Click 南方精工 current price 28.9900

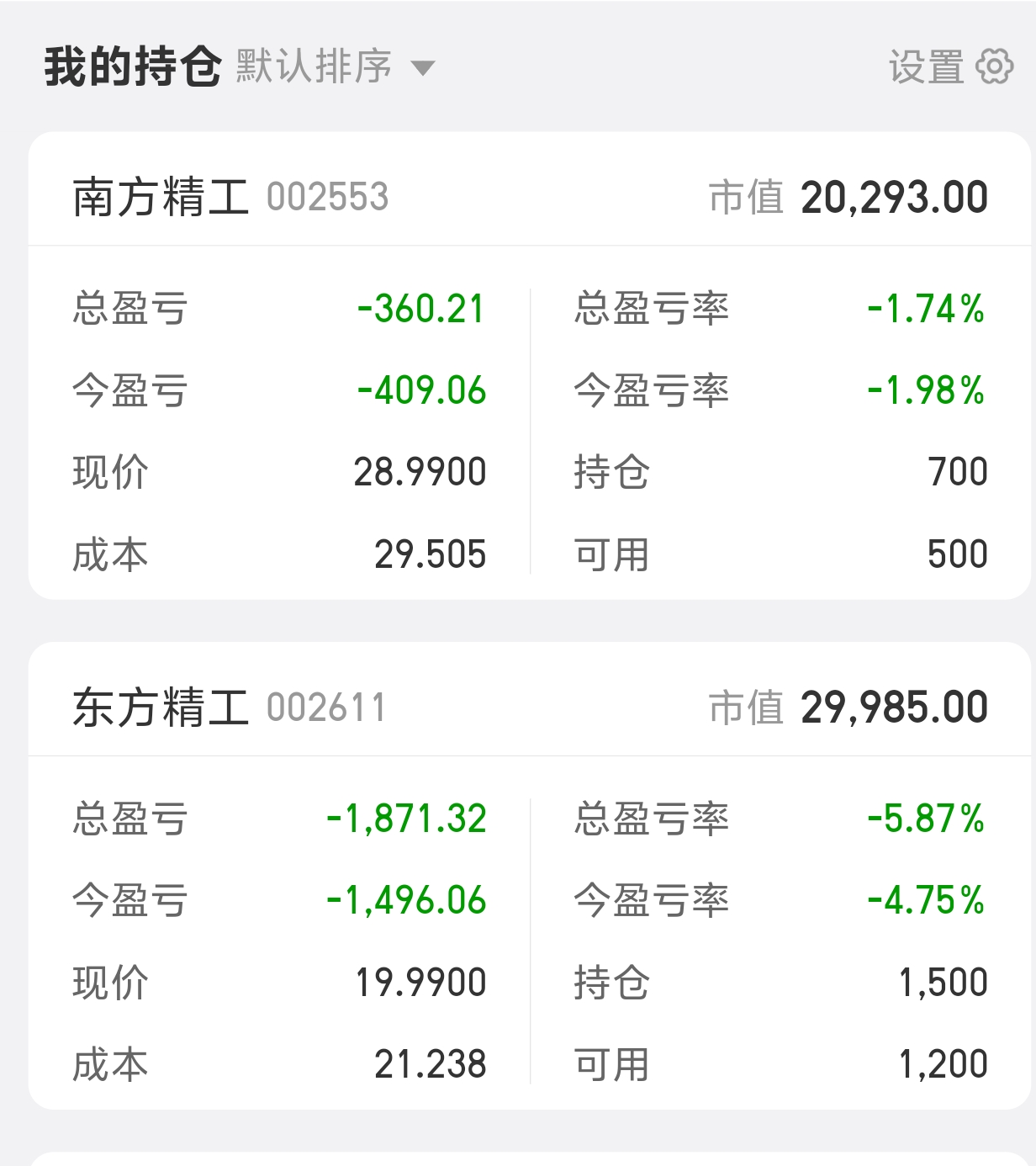420,472
